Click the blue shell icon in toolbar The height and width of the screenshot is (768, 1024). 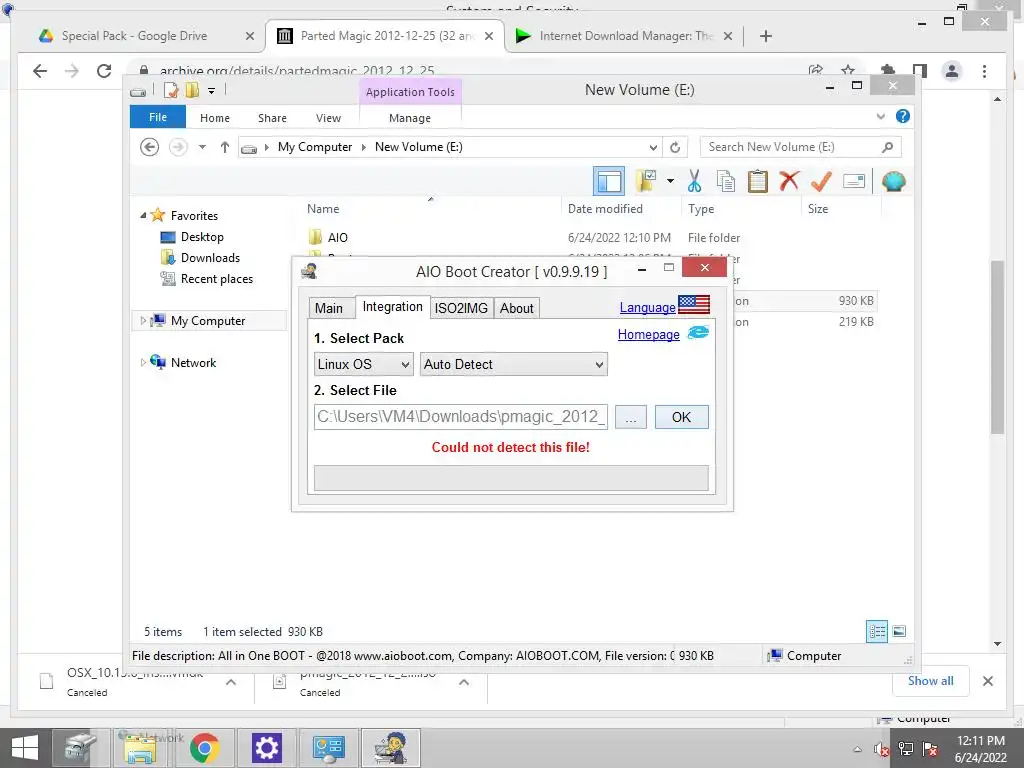(893, 181)
